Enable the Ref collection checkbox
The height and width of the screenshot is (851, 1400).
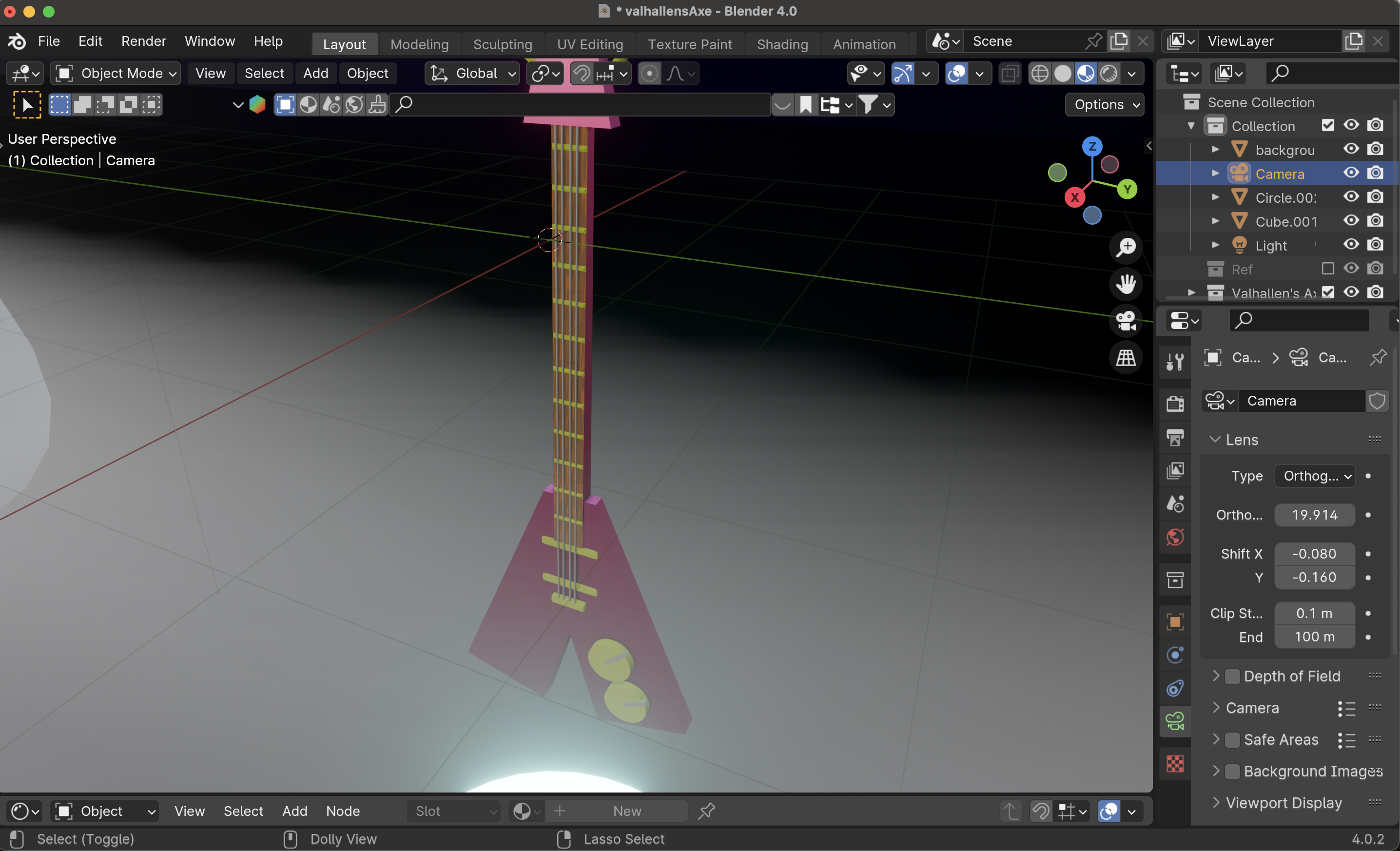pyautogui.click(x=1327, y=268)
